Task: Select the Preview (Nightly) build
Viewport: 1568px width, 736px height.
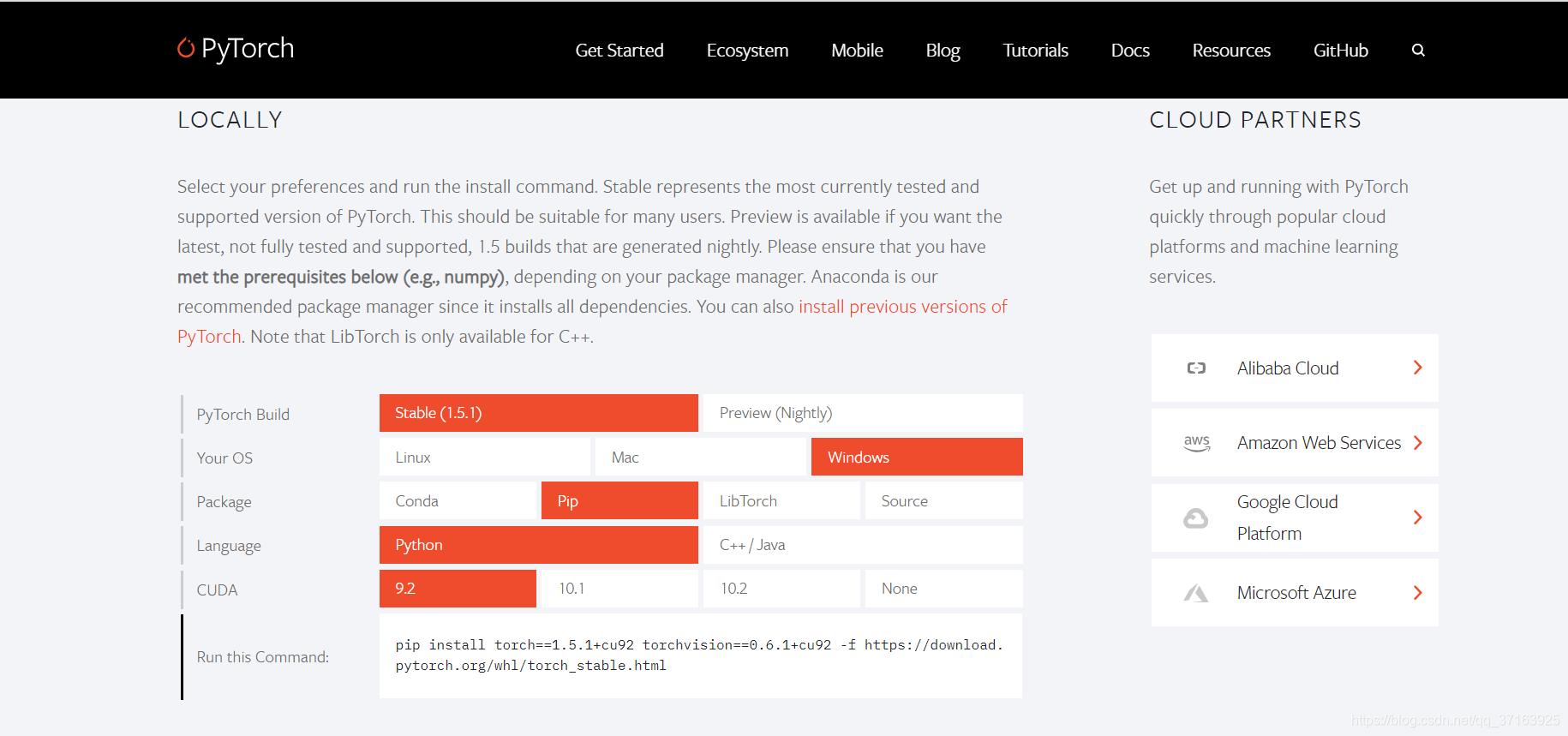Action: pos(863,413)
